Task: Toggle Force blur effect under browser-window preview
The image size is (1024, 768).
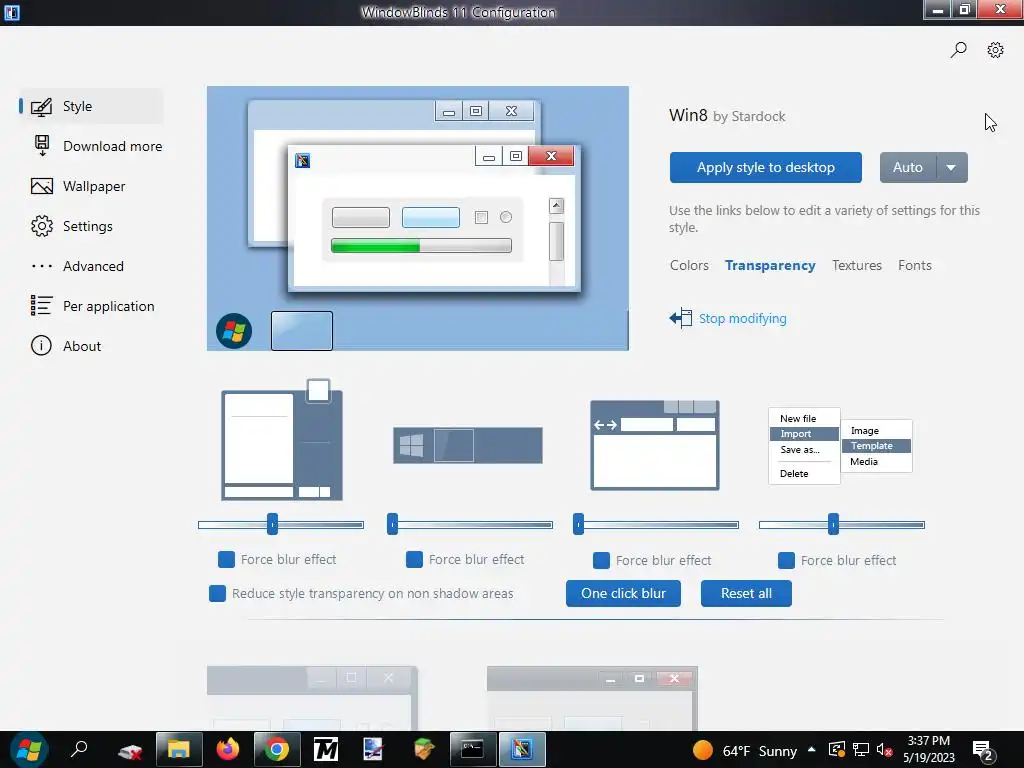Action: (601, 560)
